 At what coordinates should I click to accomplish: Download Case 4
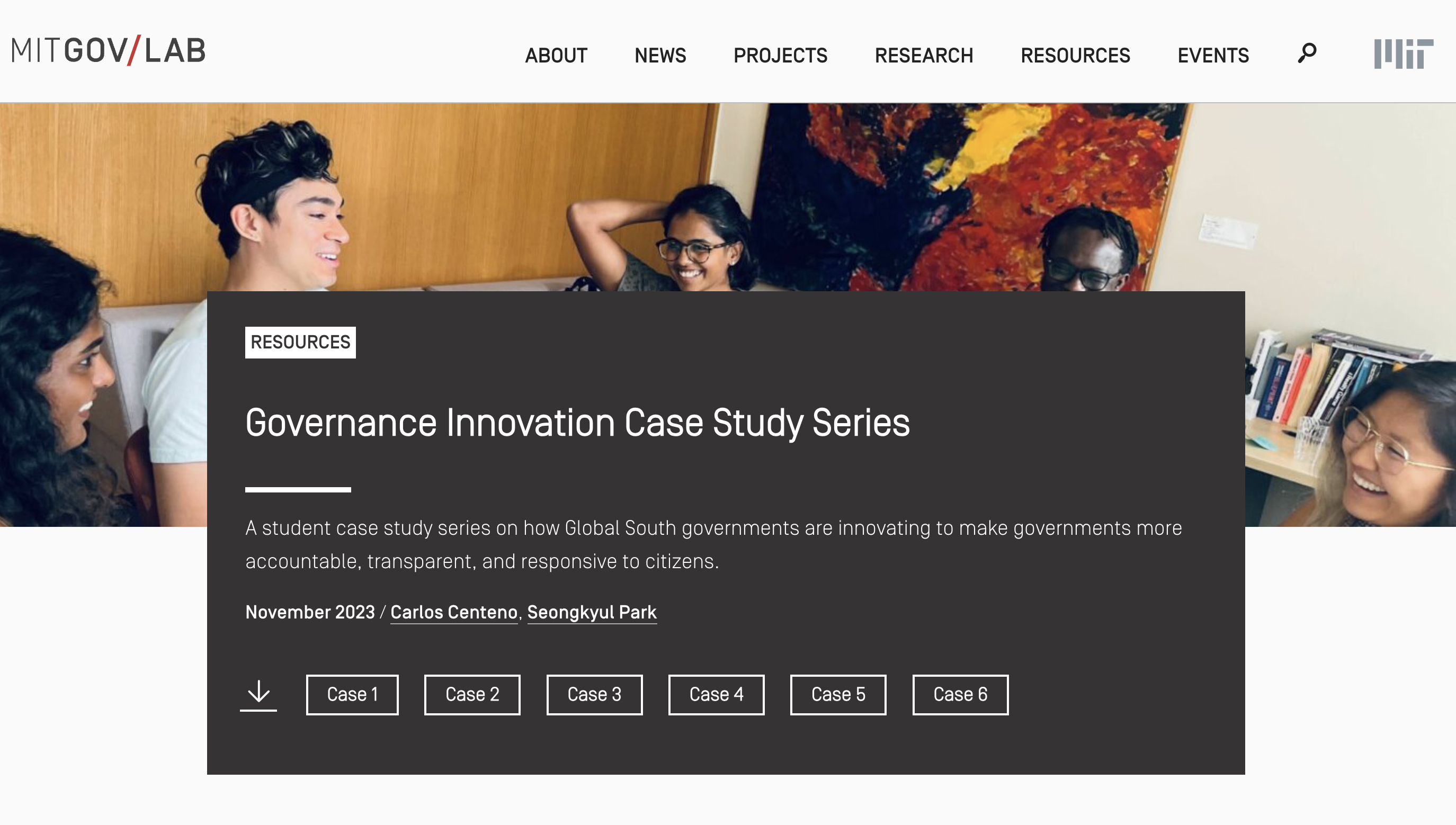(x=716, y=694)
